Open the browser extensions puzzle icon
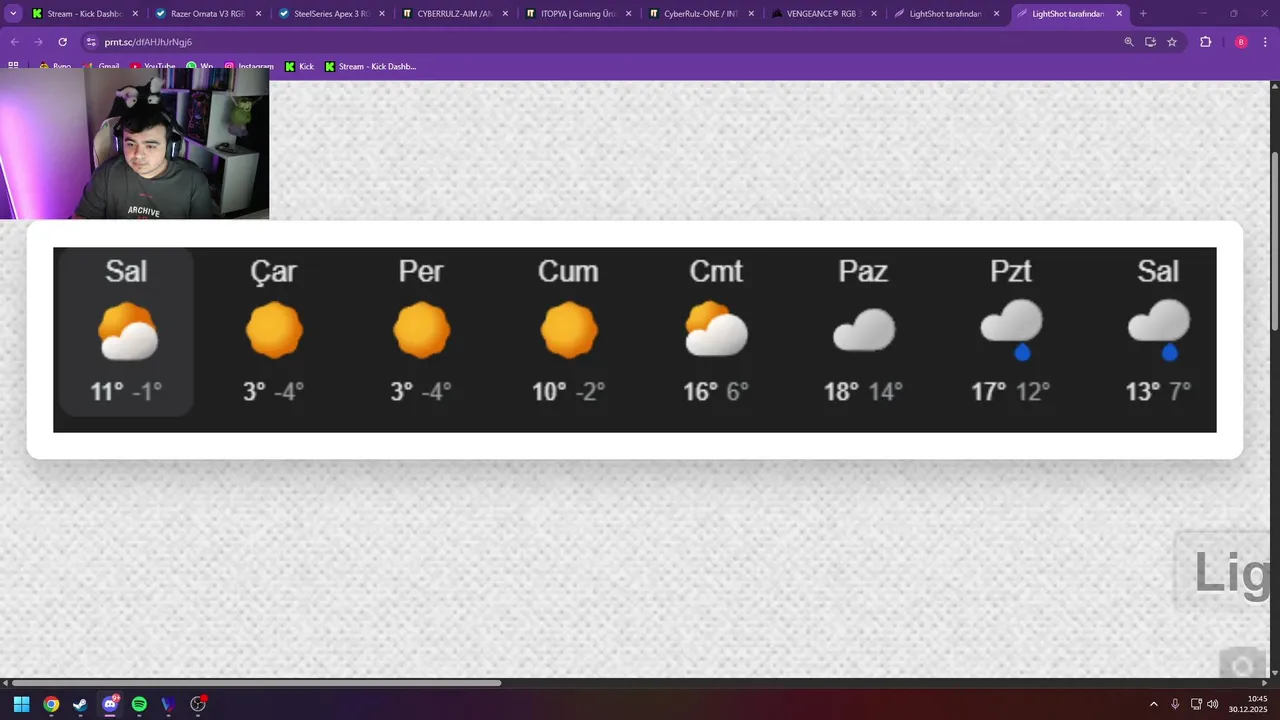Viewport: 1280px width, 720px height. point(1205,42)
